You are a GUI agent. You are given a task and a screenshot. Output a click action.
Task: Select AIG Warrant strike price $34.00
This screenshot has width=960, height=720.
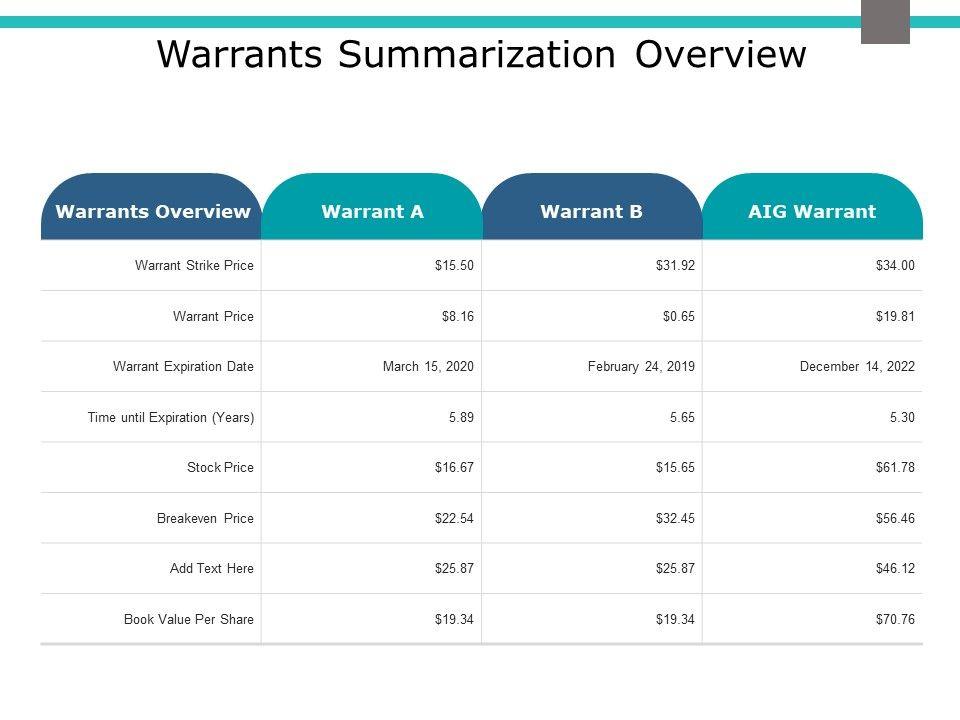coord(894,266)
